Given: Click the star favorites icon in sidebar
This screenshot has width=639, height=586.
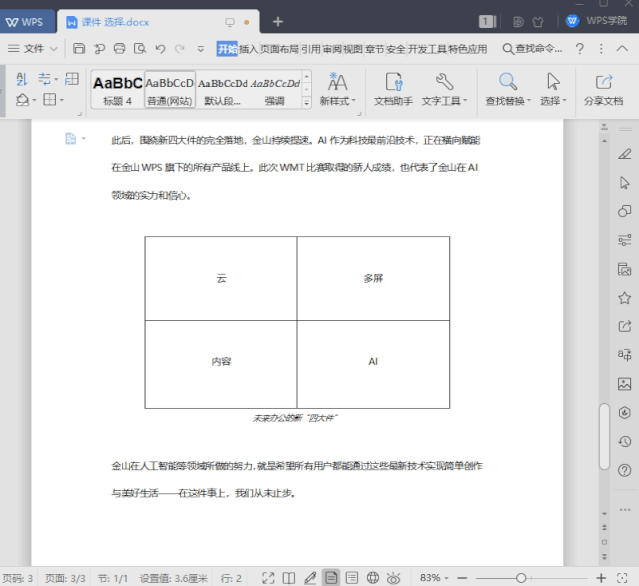Looking at the screenshot, I should (x=624, y=298).
